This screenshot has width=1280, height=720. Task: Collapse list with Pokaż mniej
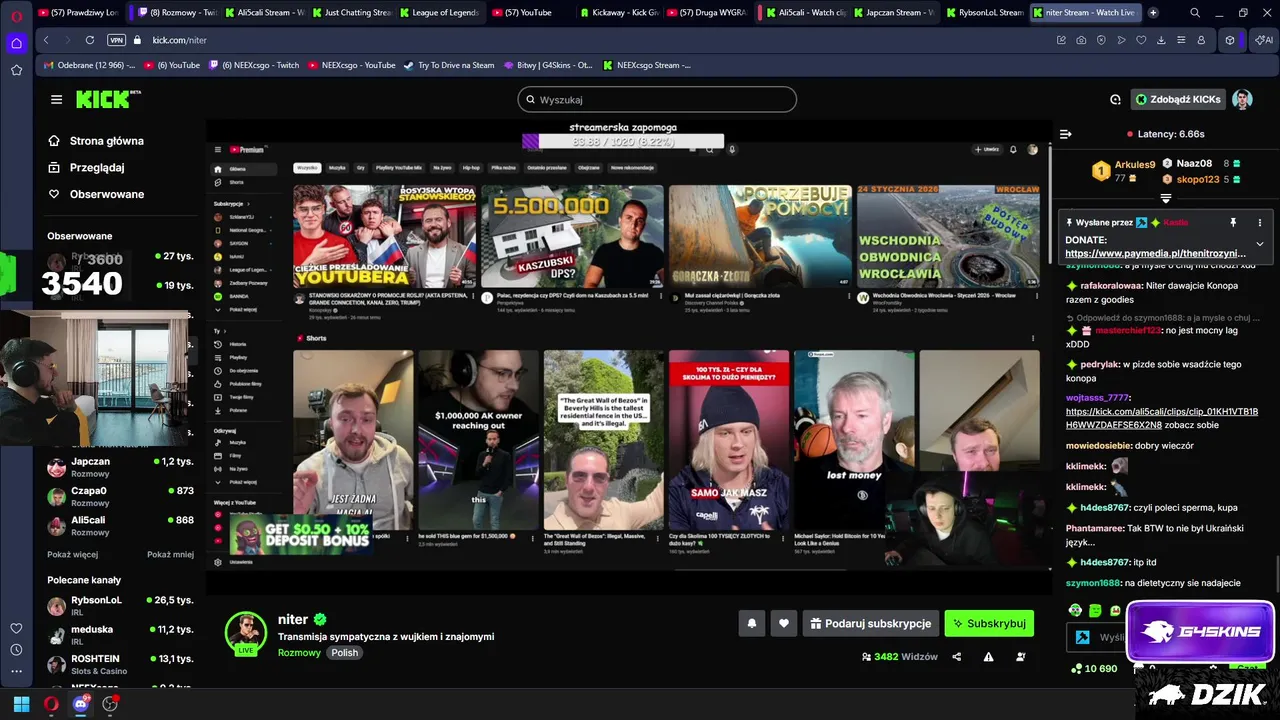(170, 554)
